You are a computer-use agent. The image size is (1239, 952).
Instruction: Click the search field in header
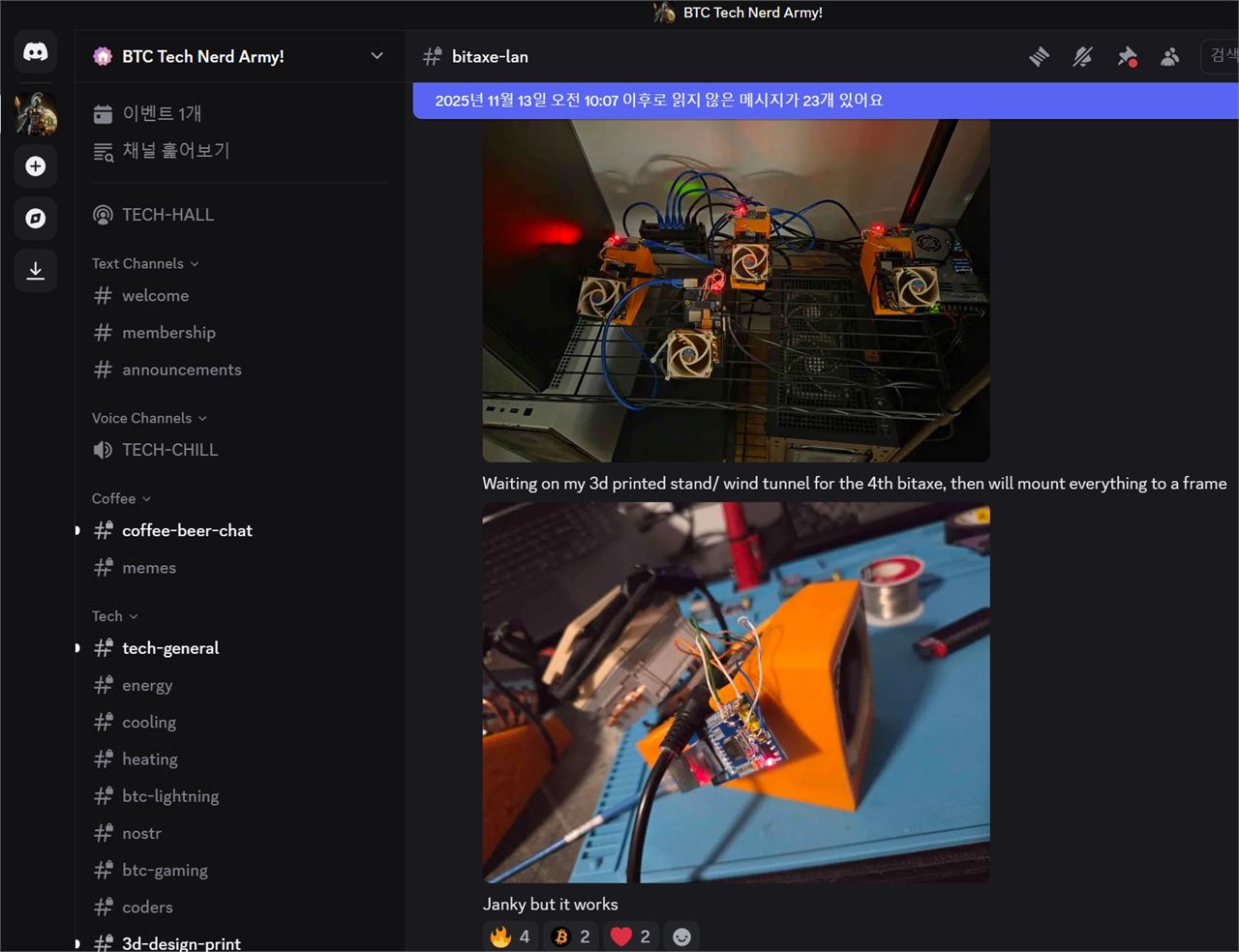click(1220, 56)
